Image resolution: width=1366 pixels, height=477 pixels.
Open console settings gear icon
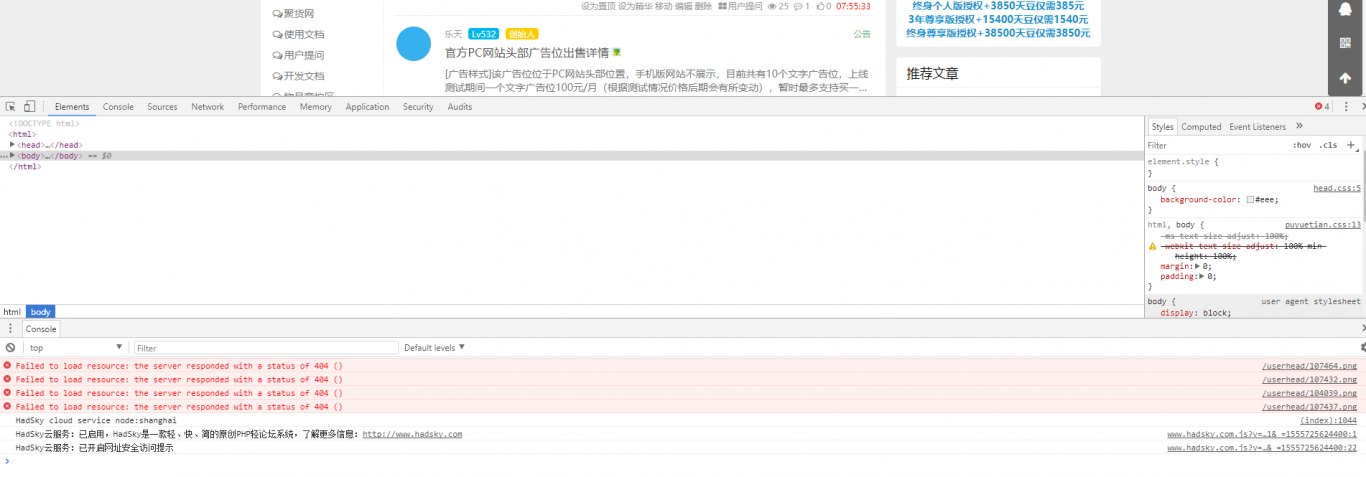click(1362, 348)
